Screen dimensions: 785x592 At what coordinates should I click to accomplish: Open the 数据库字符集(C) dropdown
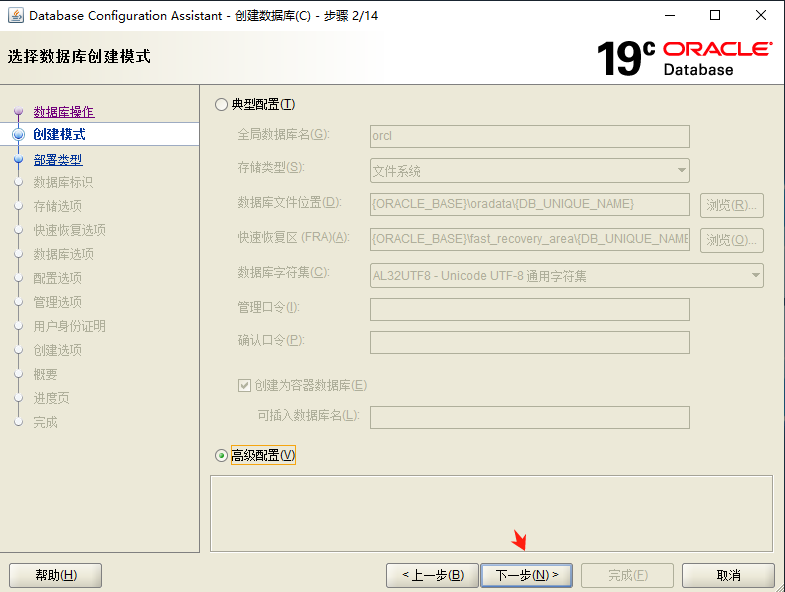click(x=567, y=275)
